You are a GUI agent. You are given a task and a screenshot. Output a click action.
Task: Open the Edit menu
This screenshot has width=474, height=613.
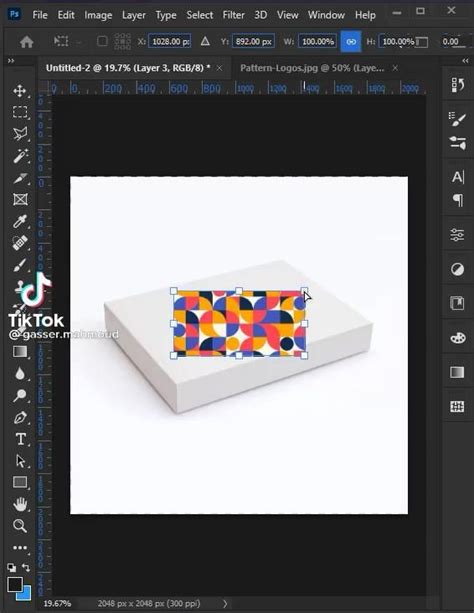coord(66,15)
